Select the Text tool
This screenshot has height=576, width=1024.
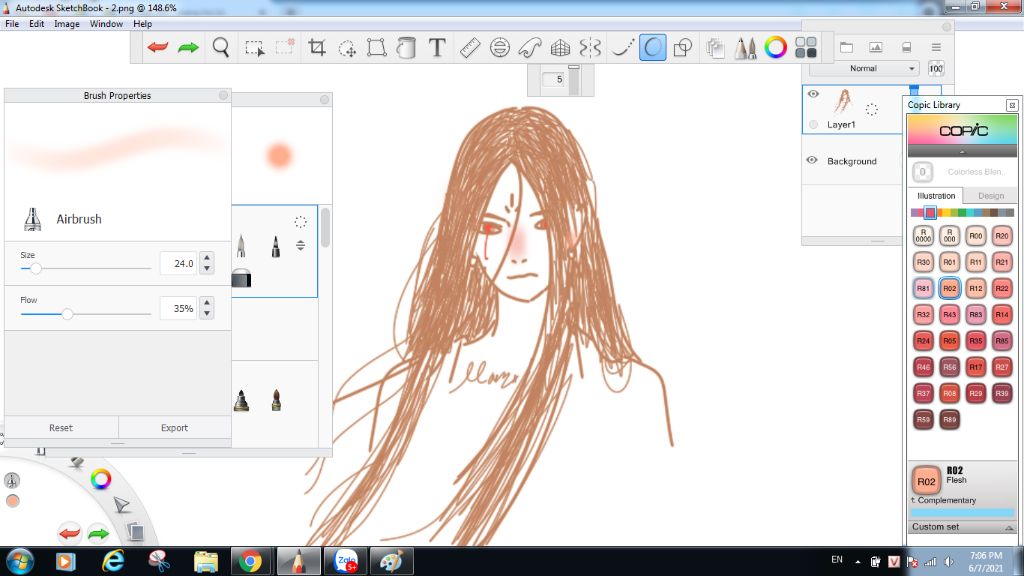click(437, 47)
